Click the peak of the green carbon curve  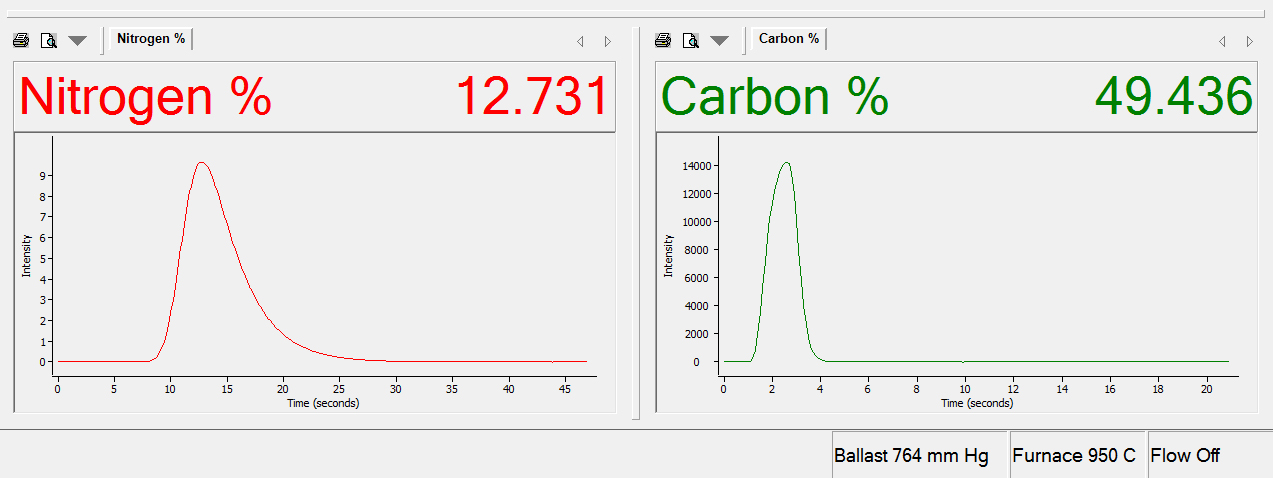click(787, 163)
